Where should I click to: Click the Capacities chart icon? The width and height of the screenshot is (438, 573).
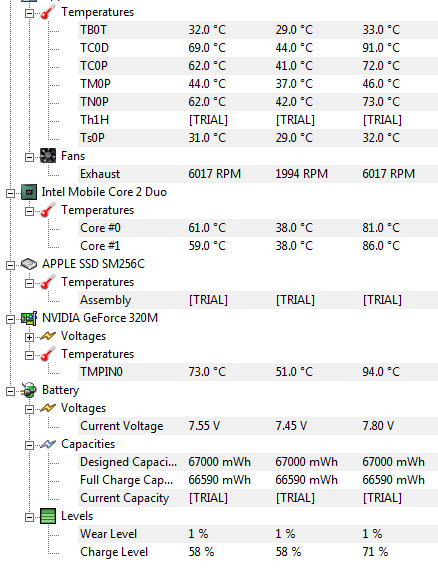[48, 444]
